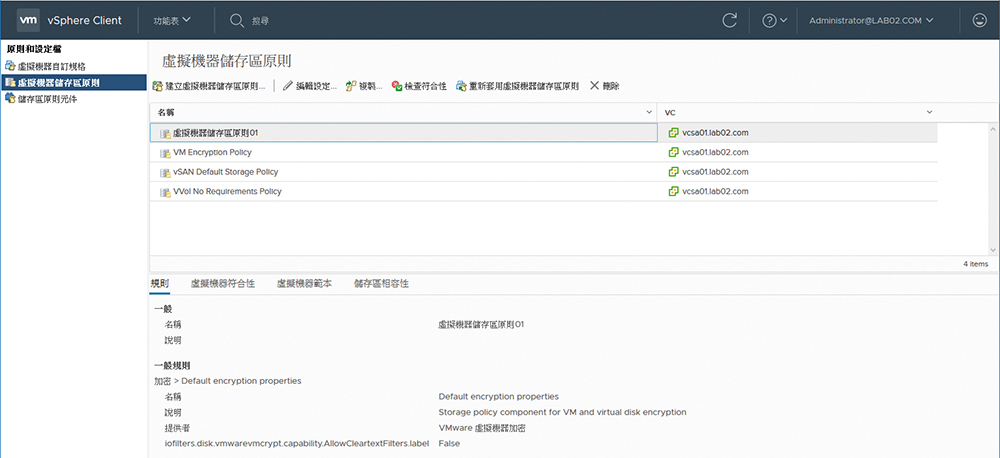Click the table scrollbar up arrow
Image resolution: width=1000 pixels, height=458 pixels.
click(993, 128)
